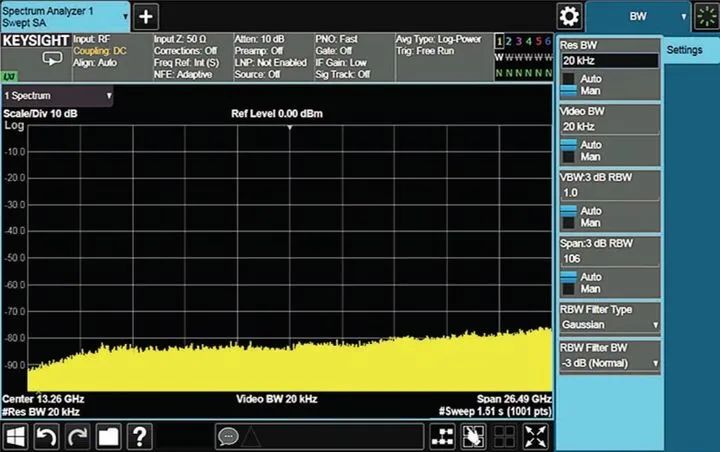Open help with the question mark icon

click(x=139, y=436)
